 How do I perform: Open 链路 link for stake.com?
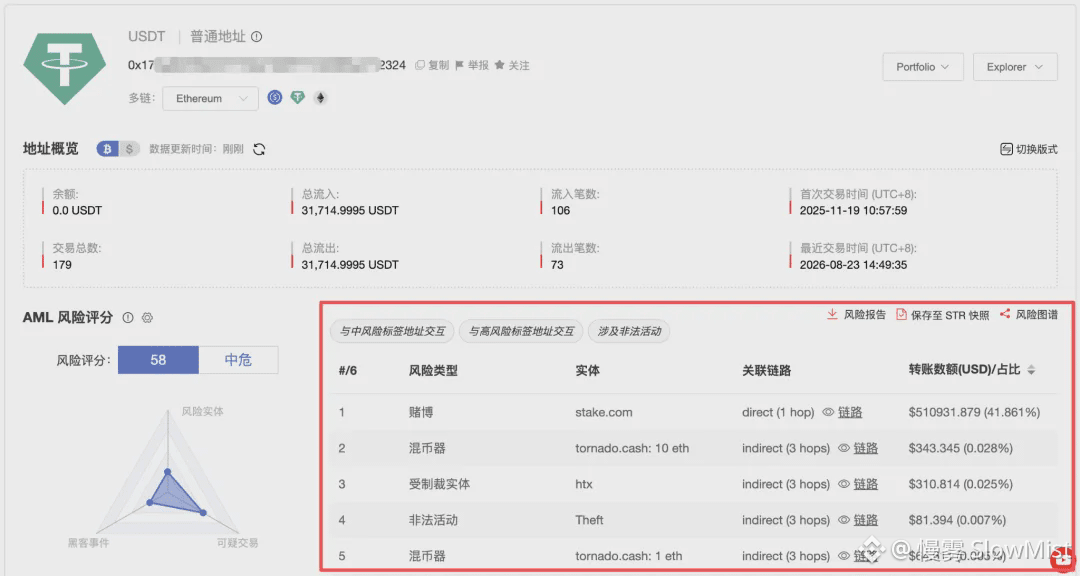point(850,412)
